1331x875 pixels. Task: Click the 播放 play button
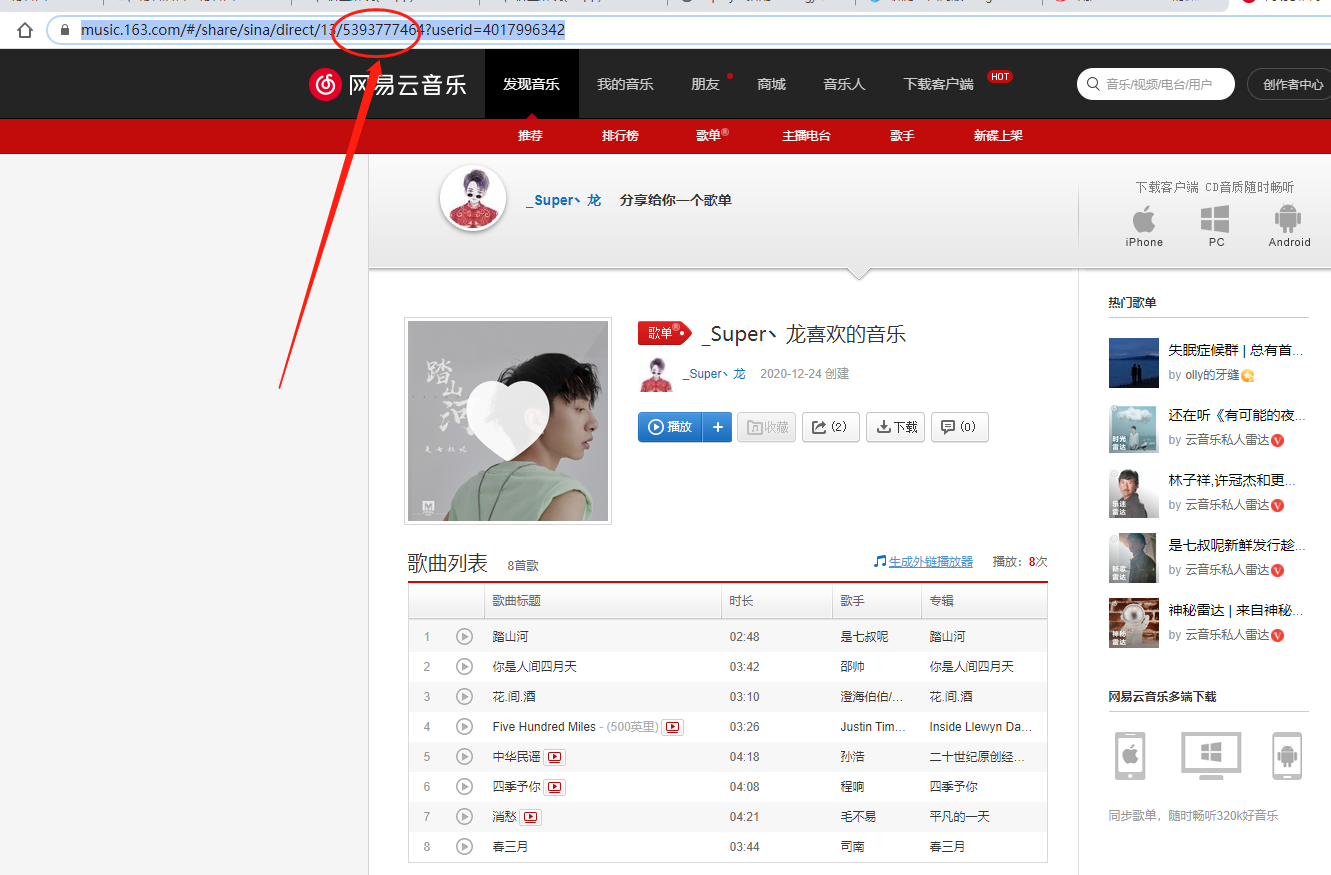(670, 427)
